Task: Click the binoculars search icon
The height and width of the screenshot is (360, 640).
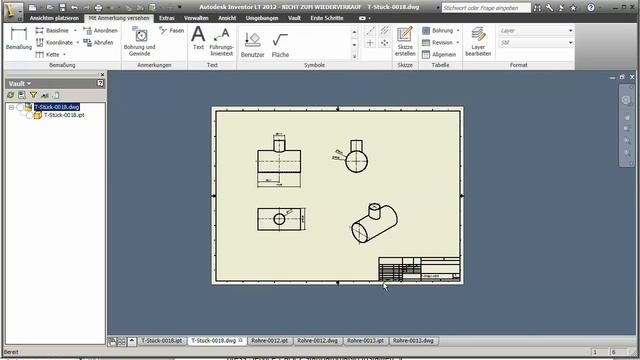Action: tap(538, 8)
